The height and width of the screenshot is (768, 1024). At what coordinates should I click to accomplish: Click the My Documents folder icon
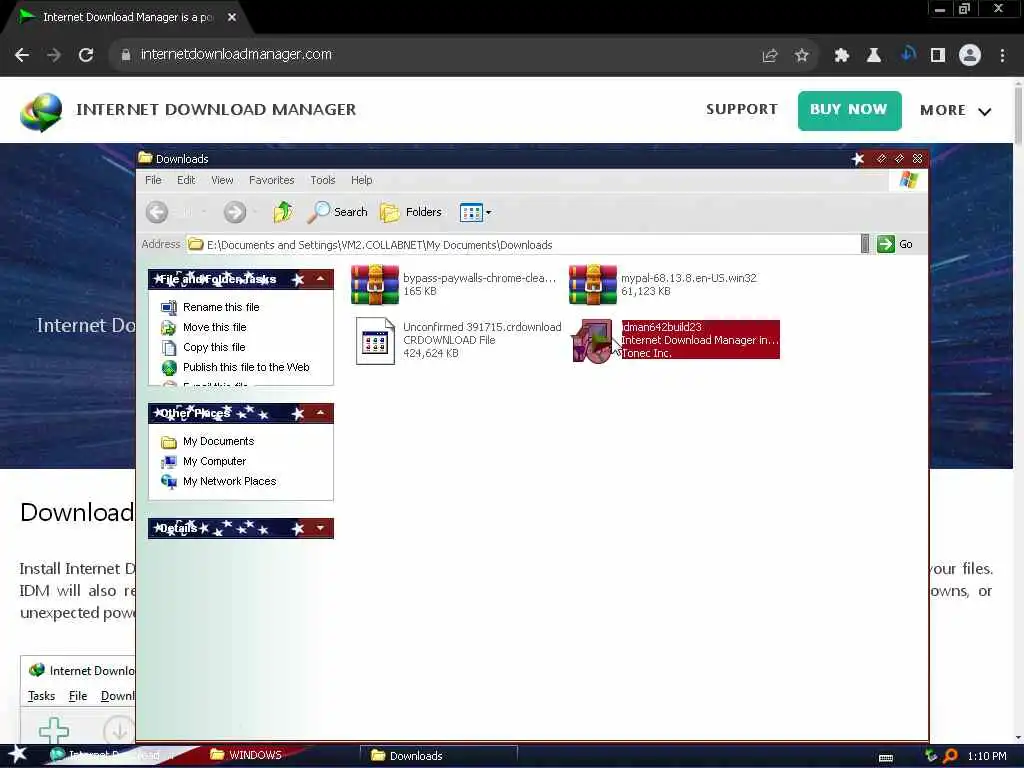(168, 442)
